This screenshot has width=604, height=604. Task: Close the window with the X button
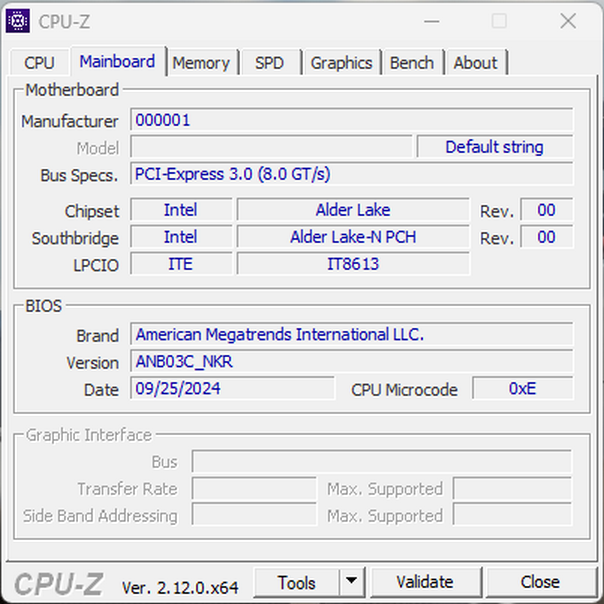(x=568, y=21)
